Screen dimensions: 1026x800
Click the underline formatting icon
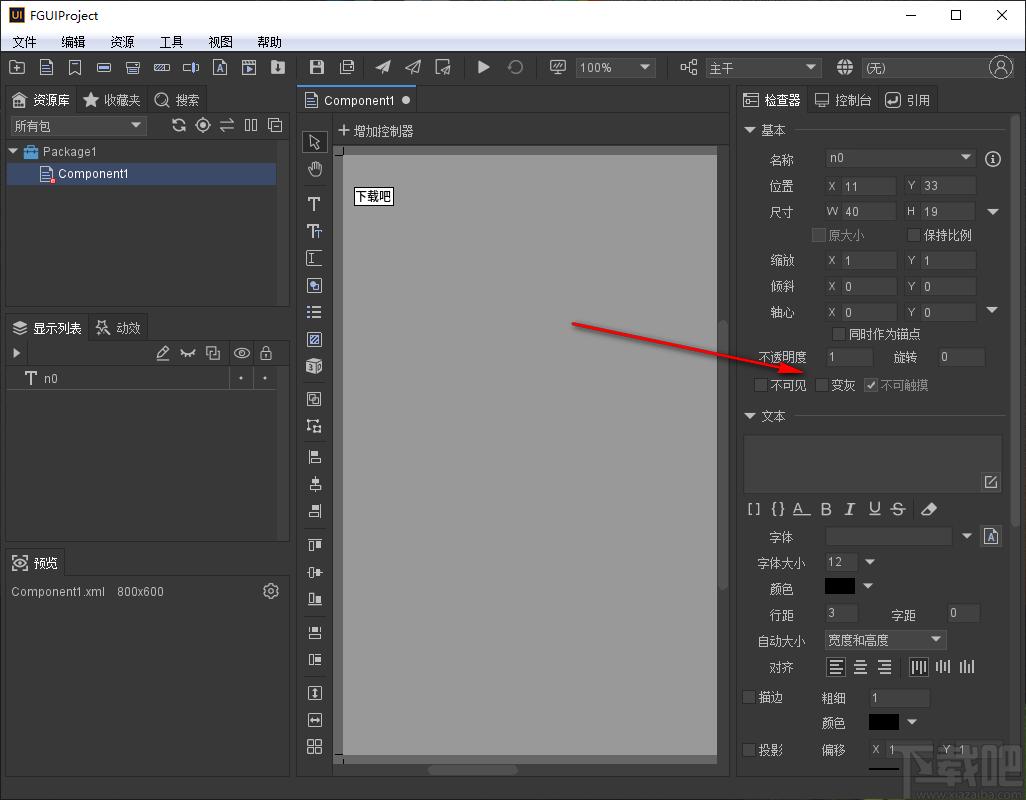(874, 509)
